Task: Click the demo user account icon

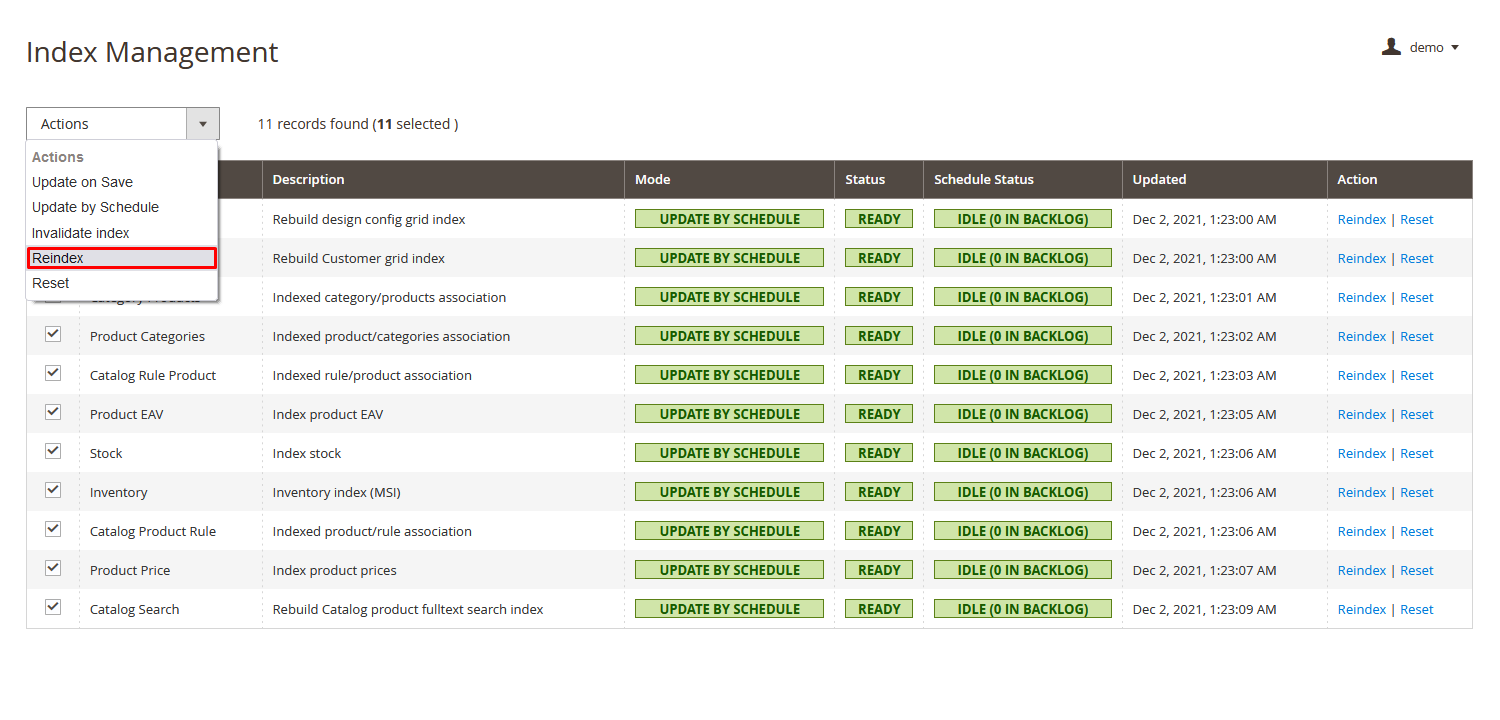Action: [1391, 47]
